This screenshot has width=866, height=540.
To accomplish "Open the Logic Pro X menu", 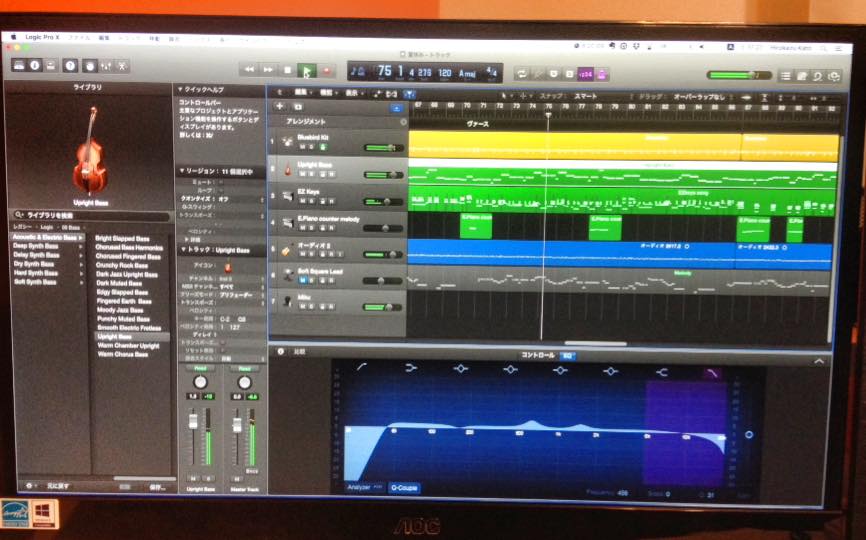I will (x=42, y=37).
